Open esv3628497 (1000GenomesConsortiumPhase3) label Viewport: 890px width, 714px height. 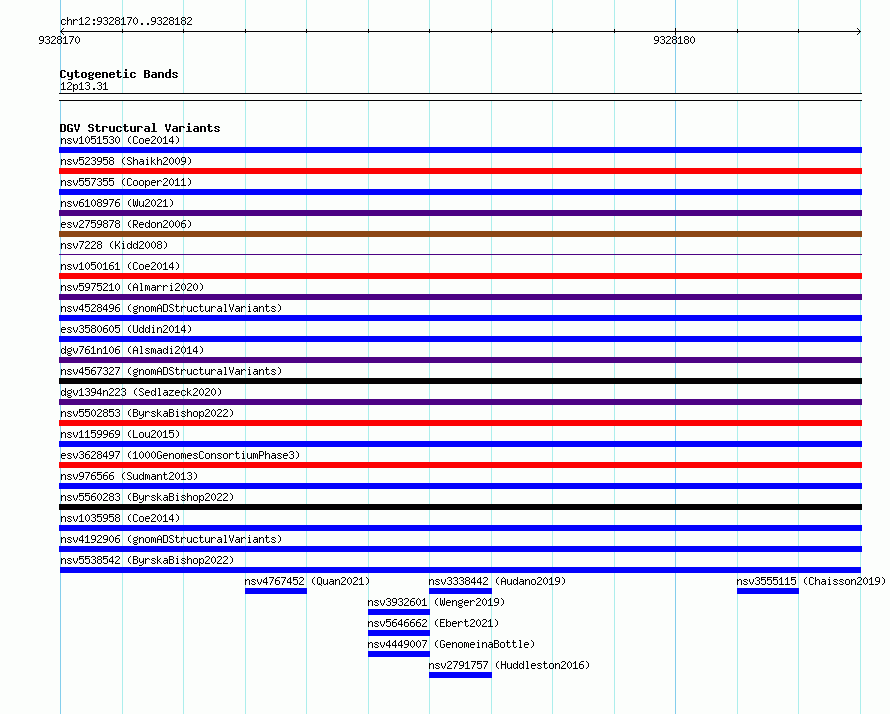(180, 455)
